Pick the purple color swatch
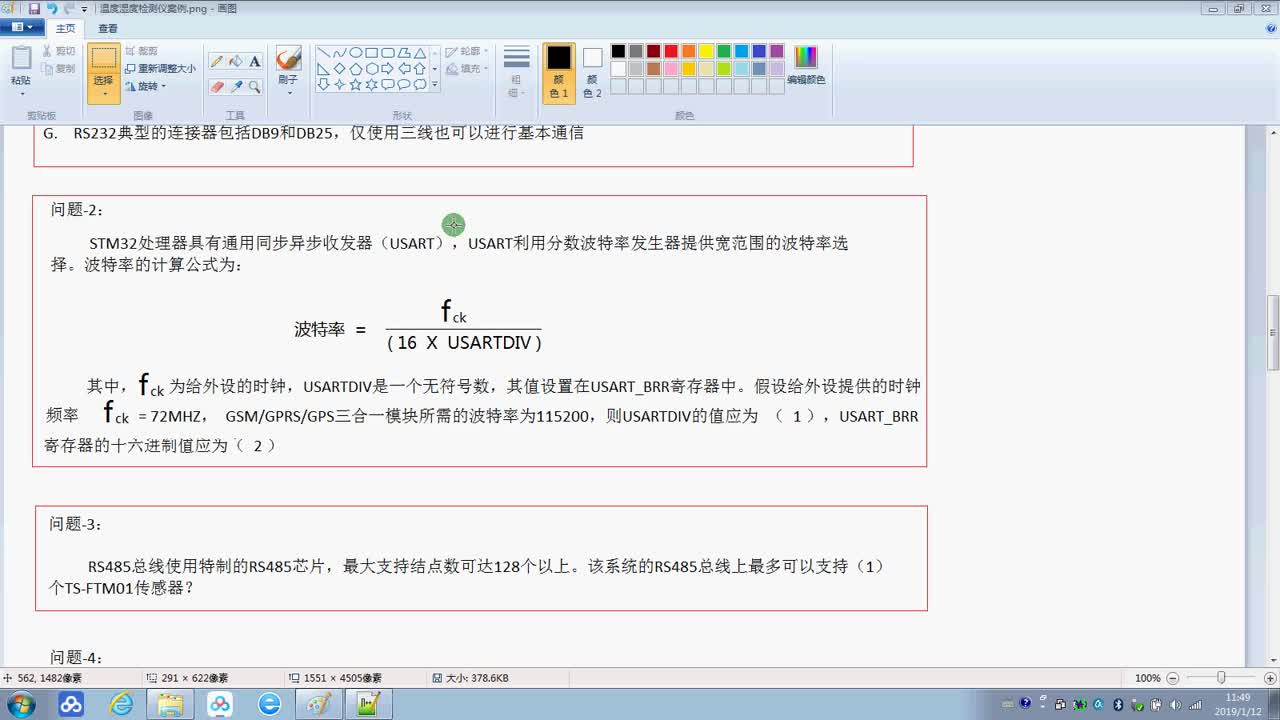This screenshot has width=1280, height=720. point(777,51)
